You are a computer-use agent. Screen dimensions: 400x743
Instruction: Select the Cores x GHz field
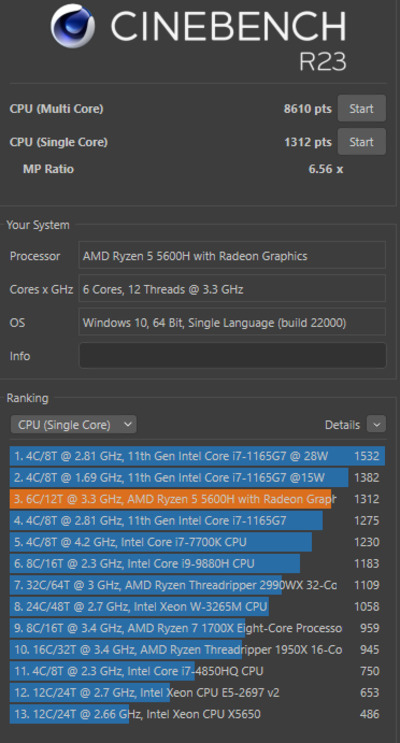point(232,289)
